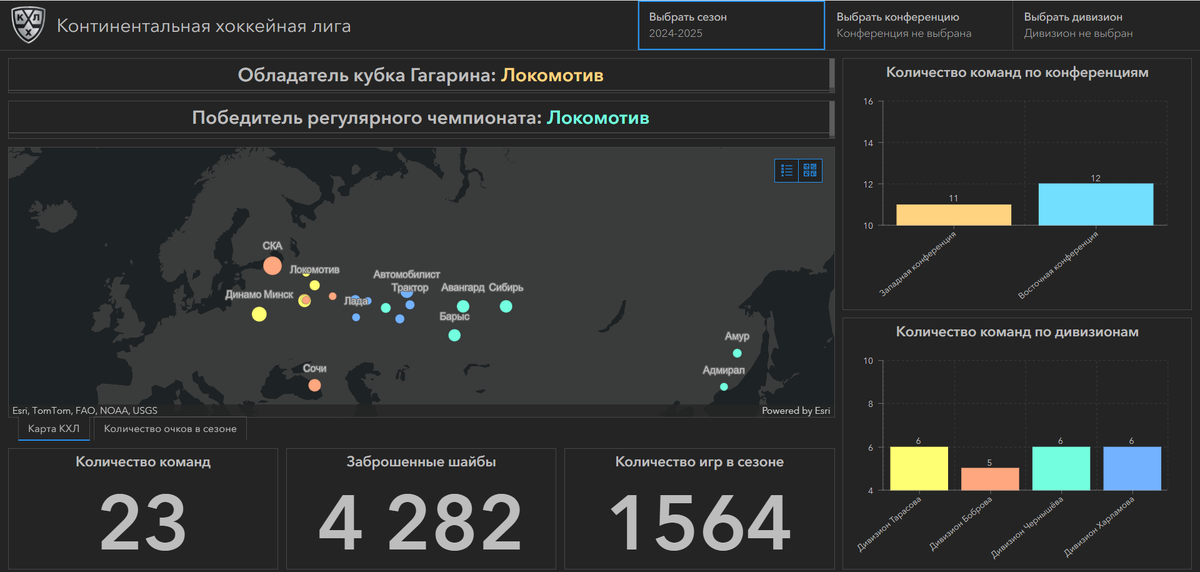Click the Локомотив label on map

(x=315, y=270)
